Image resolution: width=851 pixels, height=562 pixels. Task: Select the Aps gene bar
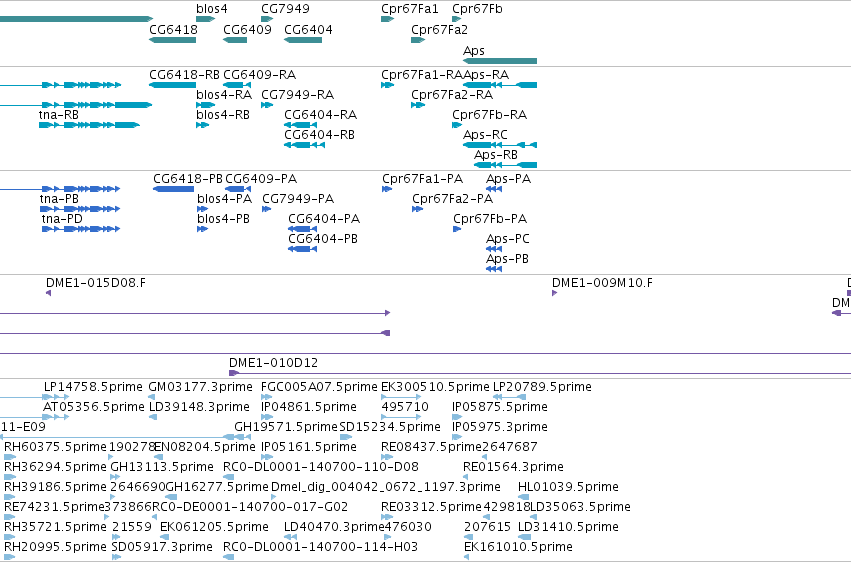[500, 61]
